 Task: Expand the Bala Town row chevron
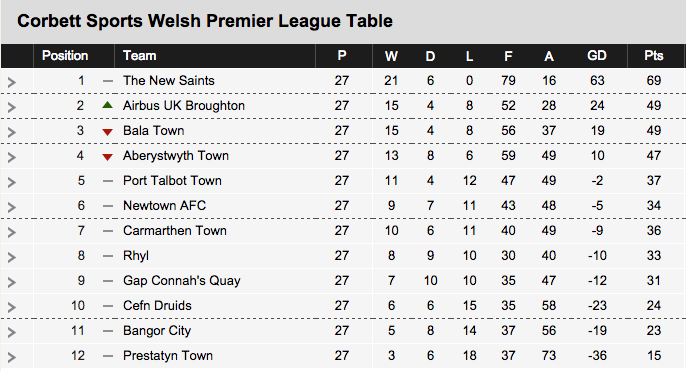click(x=12, y=132)
